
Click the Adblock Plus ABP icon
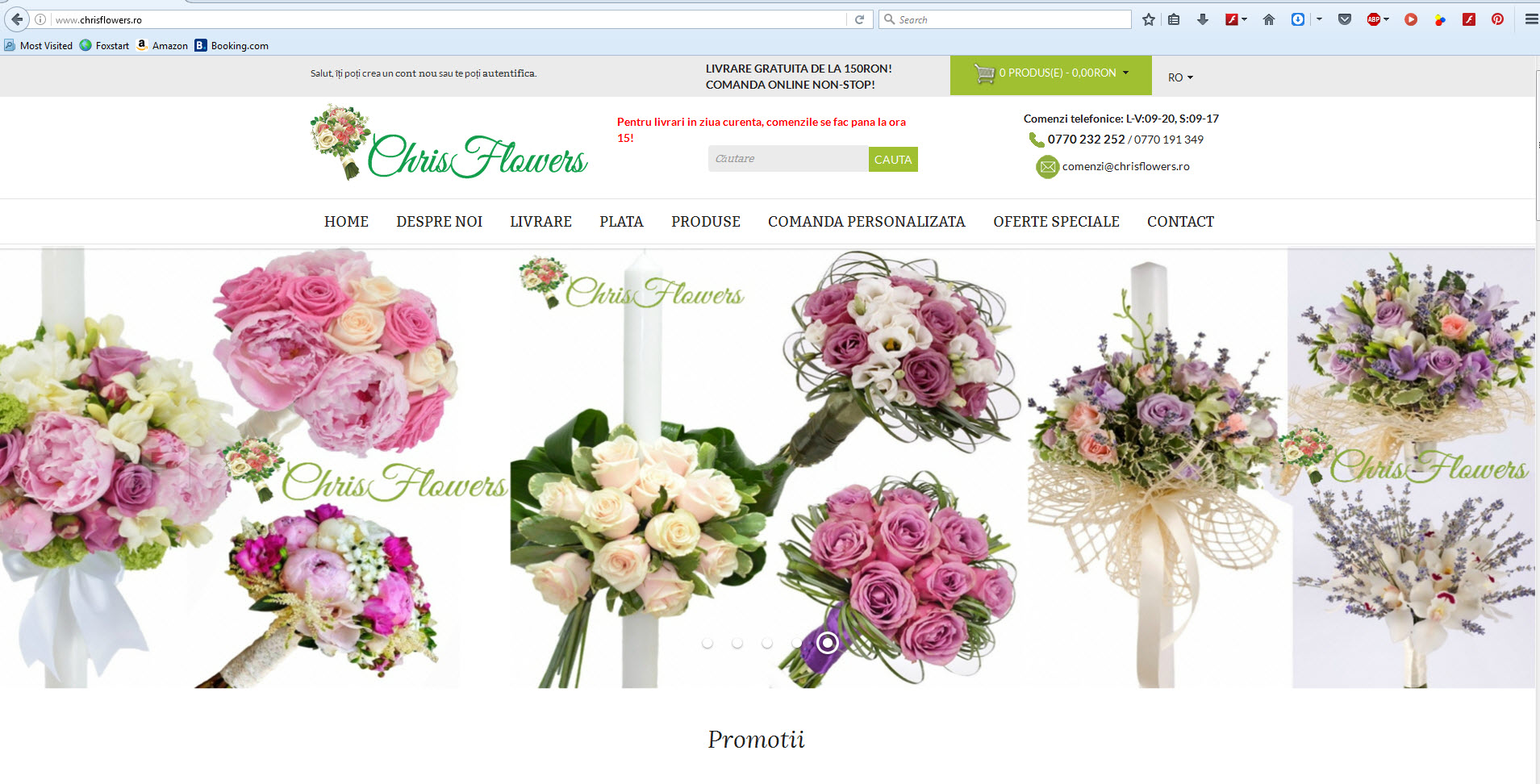pyautogui.click(x=1374, y=19)
